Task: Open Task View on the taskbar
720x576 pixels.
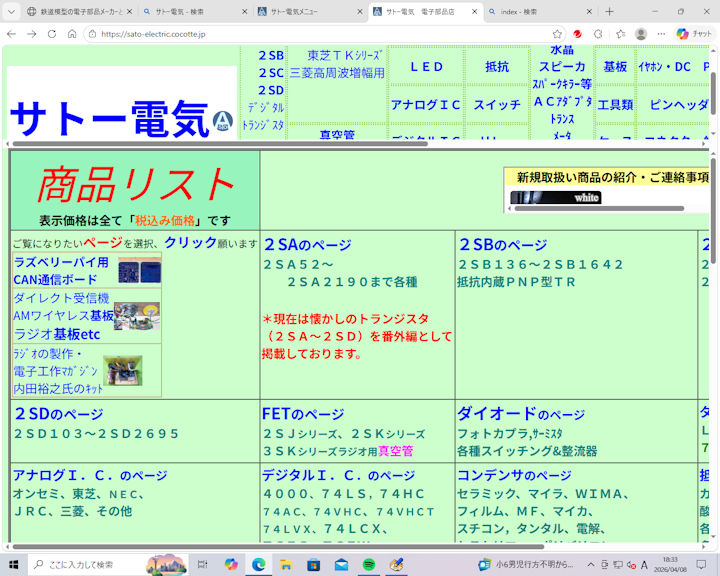Action: 202,564
